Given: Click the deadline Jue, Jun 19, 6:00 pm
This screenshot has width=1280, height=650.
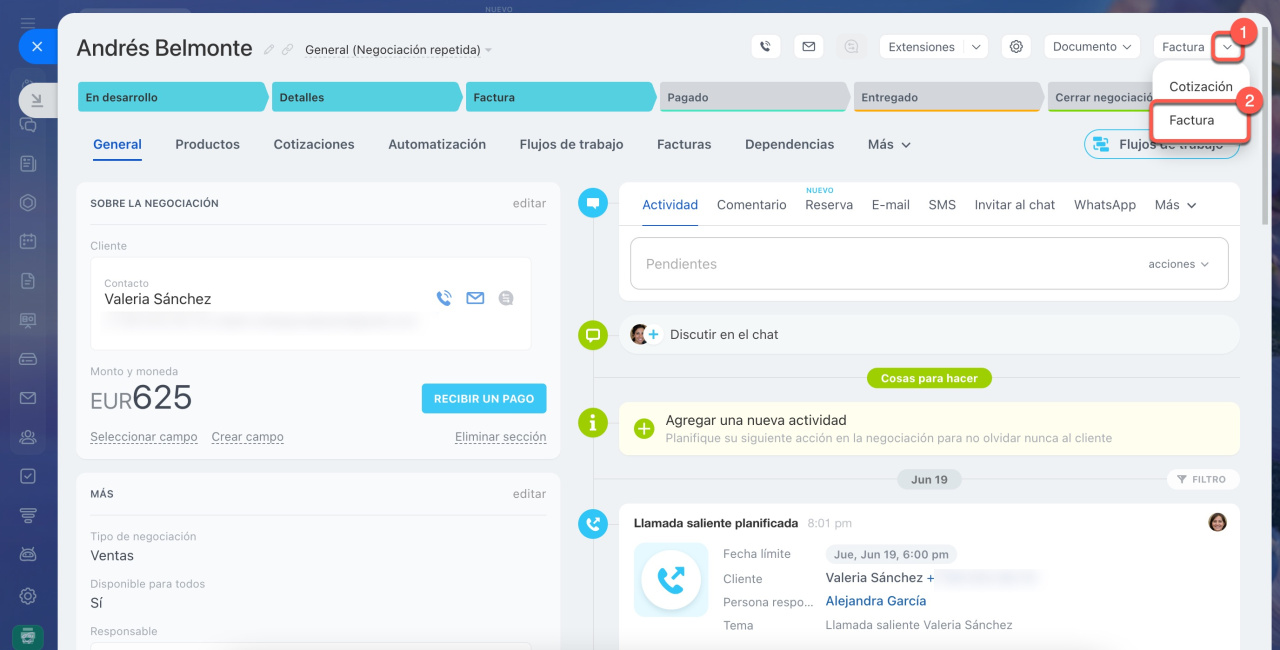Looking at the screenshot, I should tap(891, 554).
